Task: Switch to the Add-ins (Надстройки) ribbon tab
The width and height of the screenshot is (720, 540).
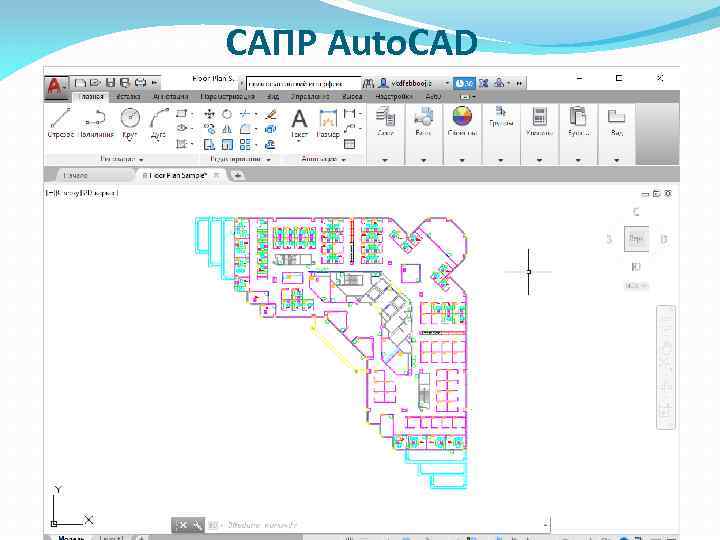Action: 394,96
